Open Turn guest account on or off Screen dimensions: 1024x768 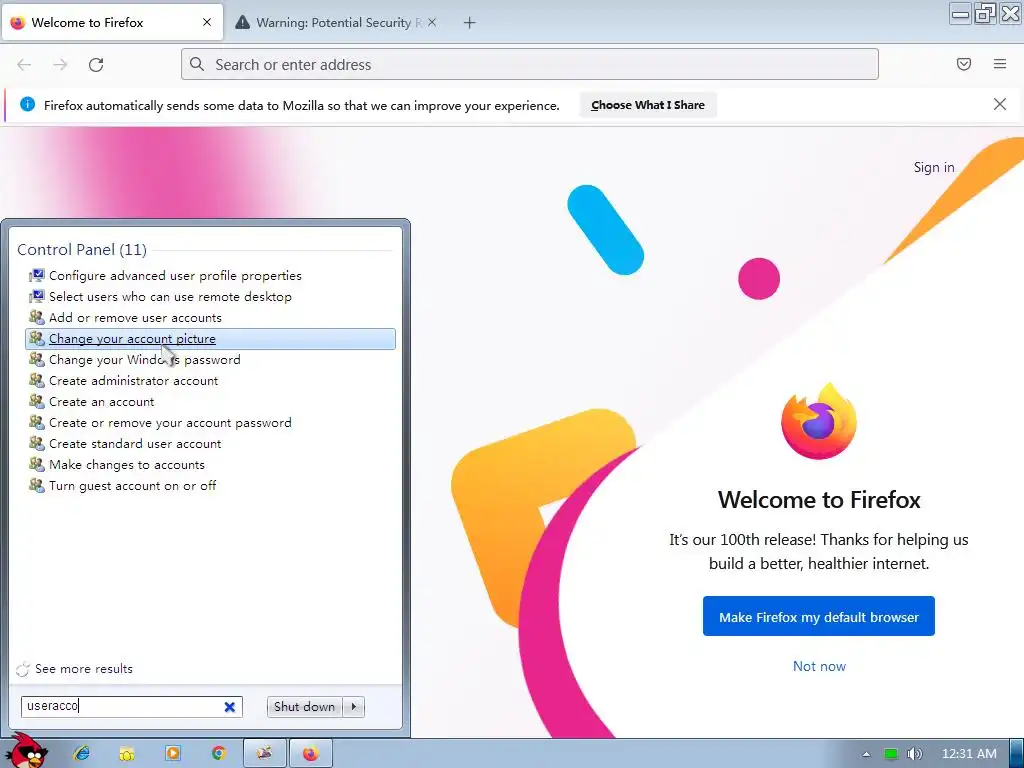pyautogui.click(x=210, y=485)
